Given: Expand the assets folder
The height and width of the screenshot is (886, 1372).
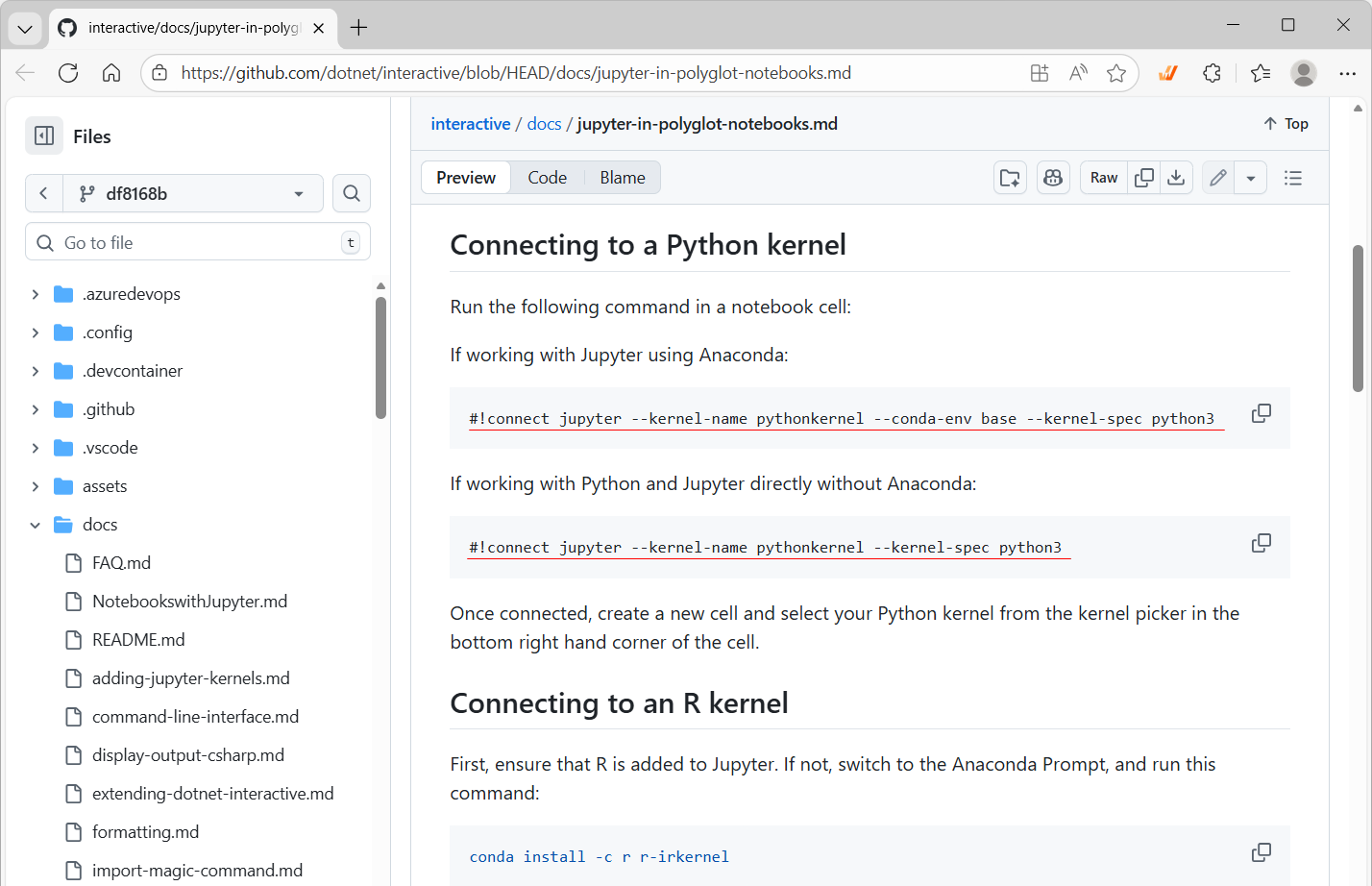Looking at the screenshot, I should click(36, 486).
